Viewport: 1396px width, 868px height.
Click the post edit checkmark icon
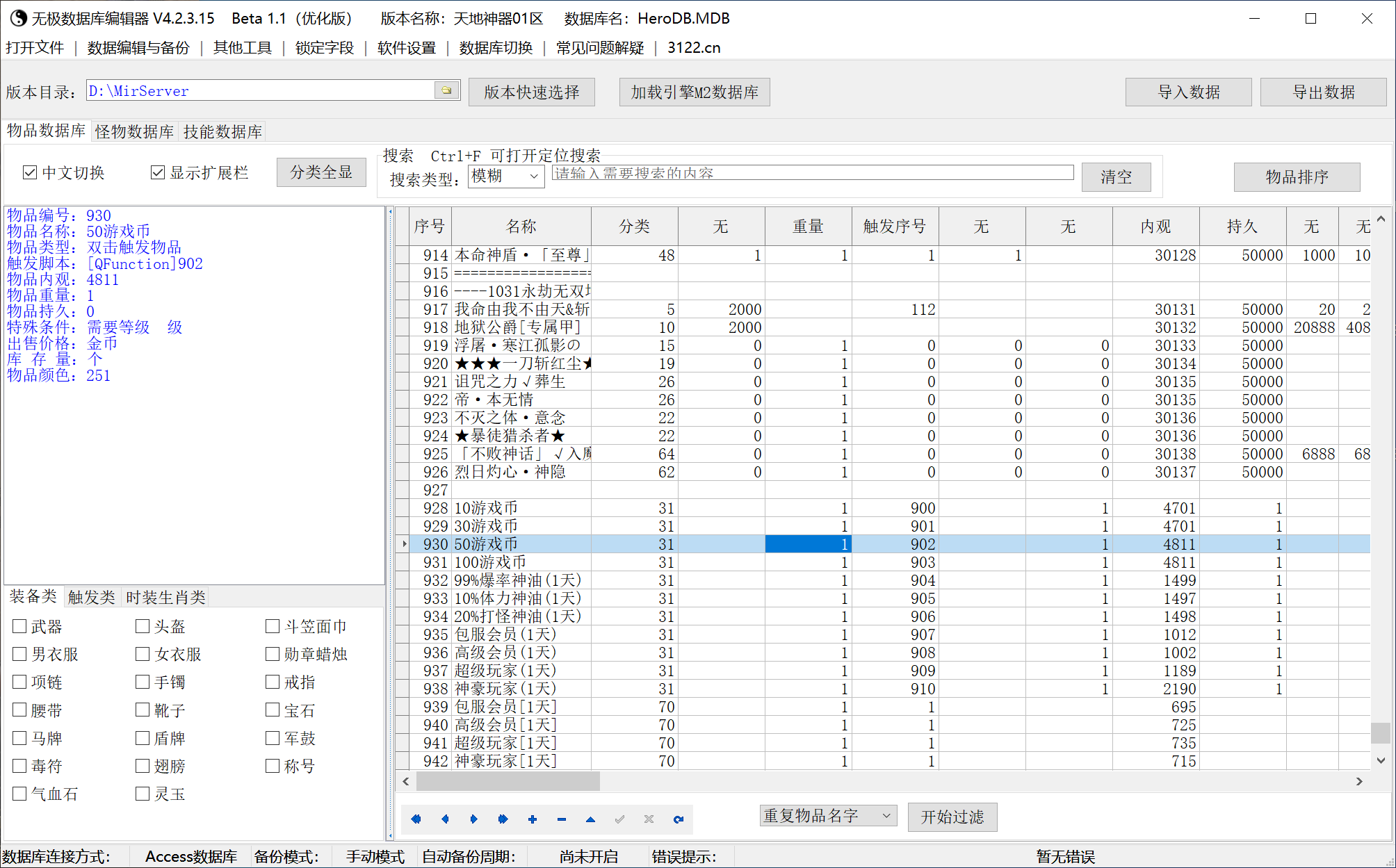click(619, 819)
